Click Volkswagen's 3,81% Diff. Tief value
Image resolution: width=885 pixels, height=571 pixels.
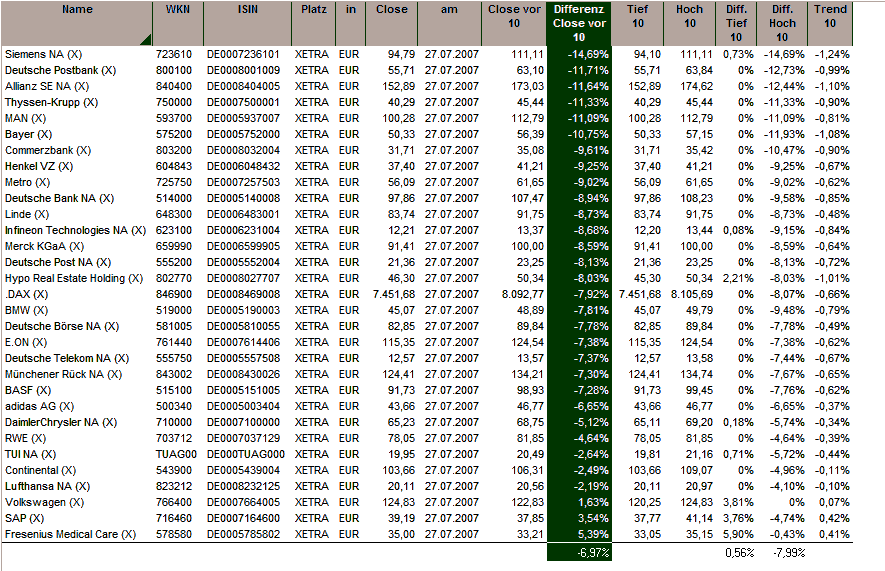pos(738,502)
